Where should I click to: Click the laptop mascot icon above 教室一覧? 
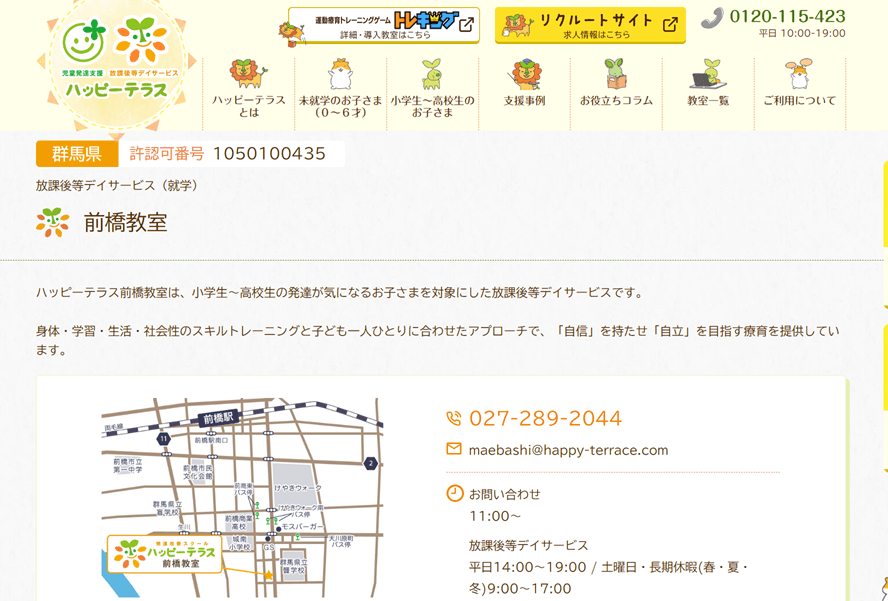708,74
